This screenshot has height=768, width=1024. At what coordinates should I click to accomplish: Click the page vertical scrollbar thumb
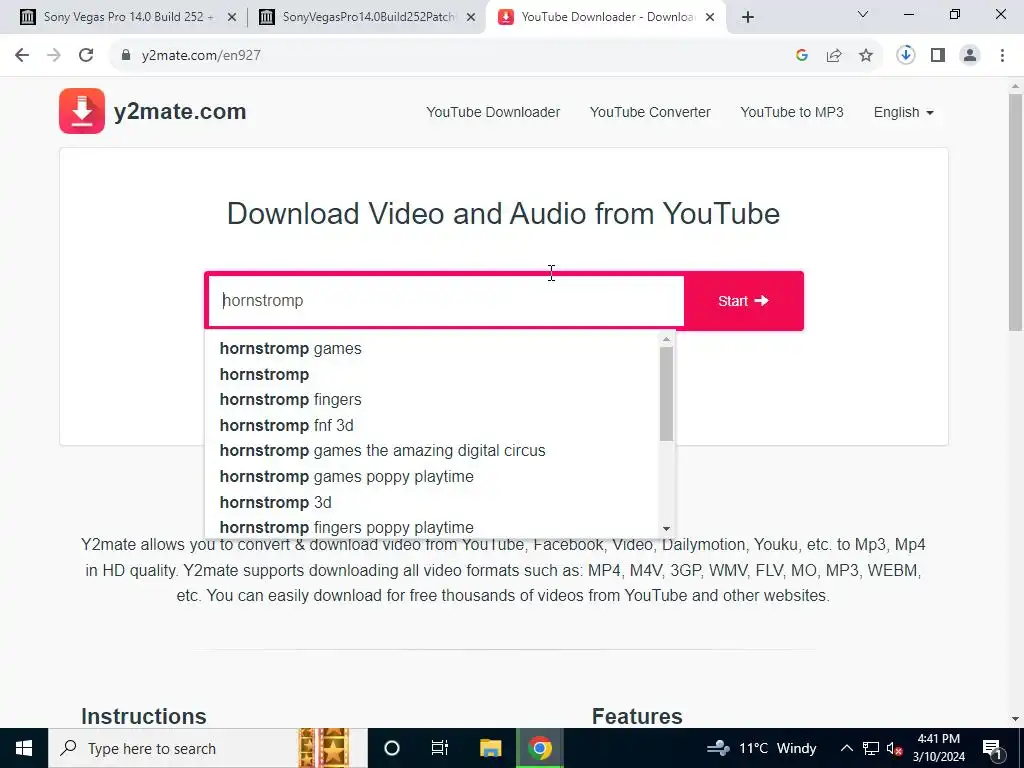click(1016, 212)
